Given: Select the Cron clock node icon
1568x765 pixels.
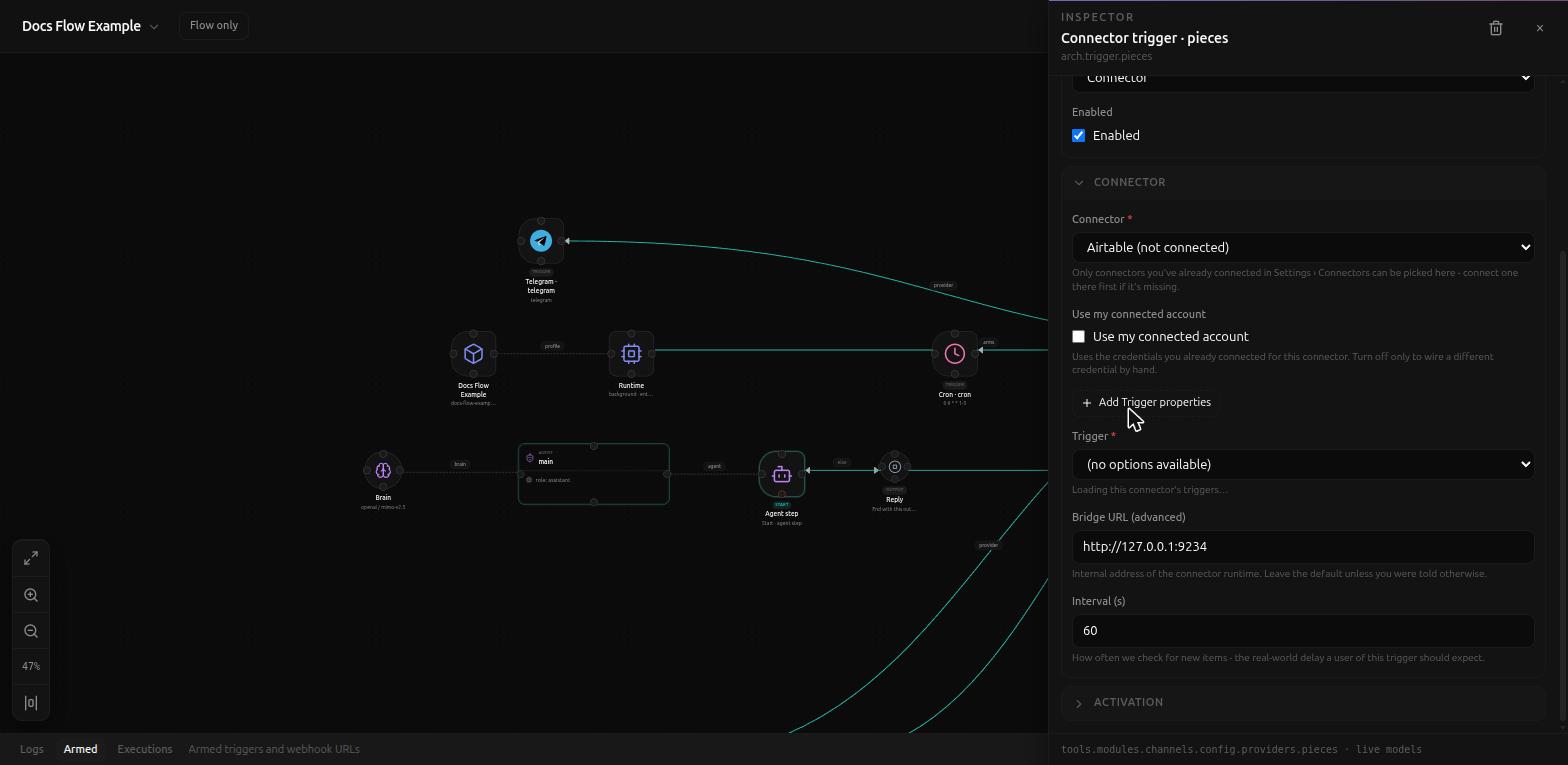Looking at the screenshot, I should 955,354.
